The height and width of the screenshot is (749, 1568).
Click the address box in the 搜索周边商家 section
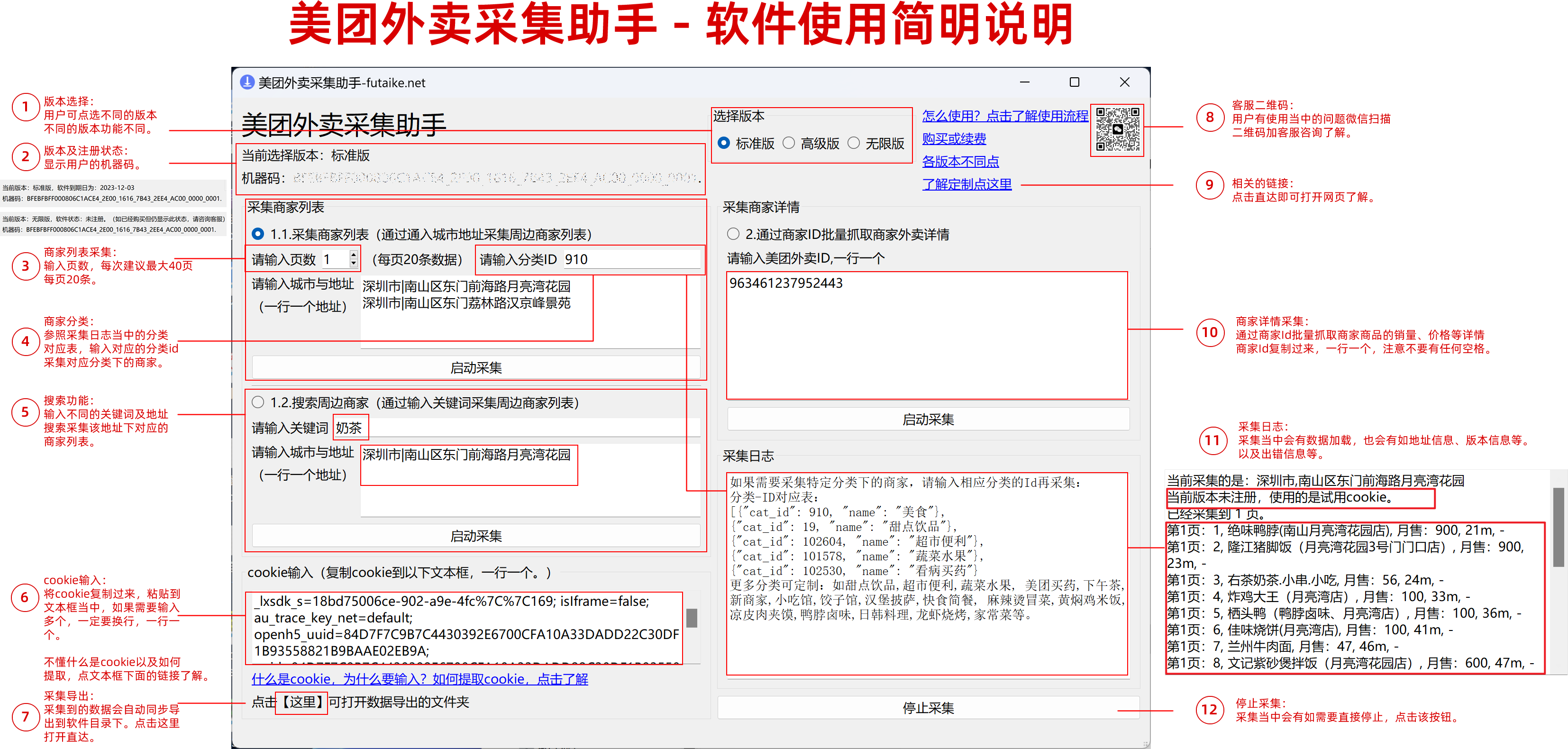[x=529, y=481]
